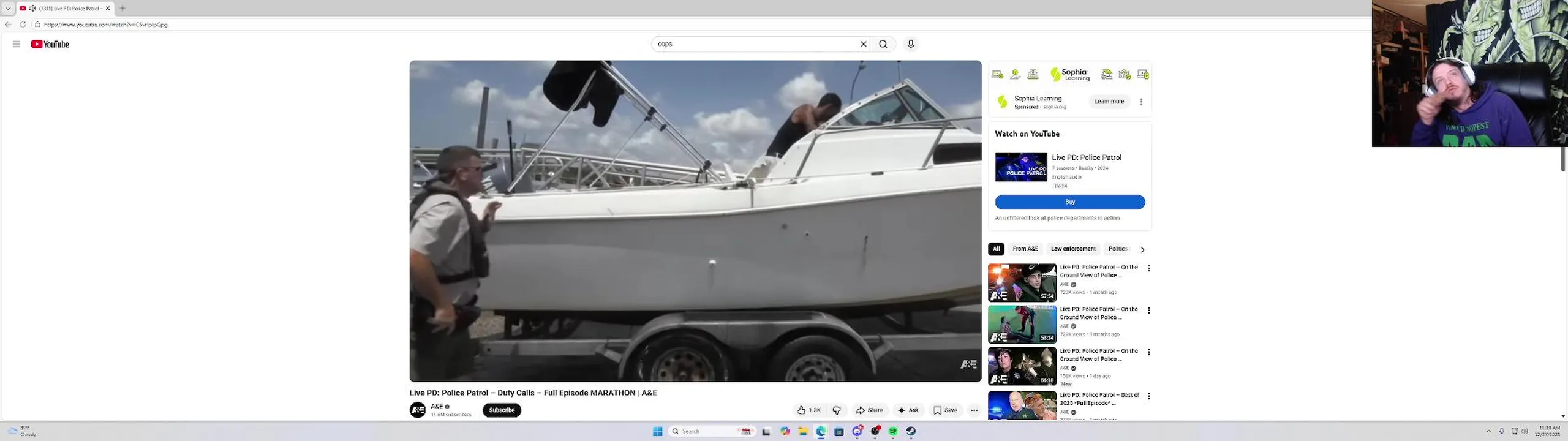This screenshot has height=441, width=1568.
Task: Show more filter chips with right arrow
Action: pyautogui.click(x=1142, y=249)
